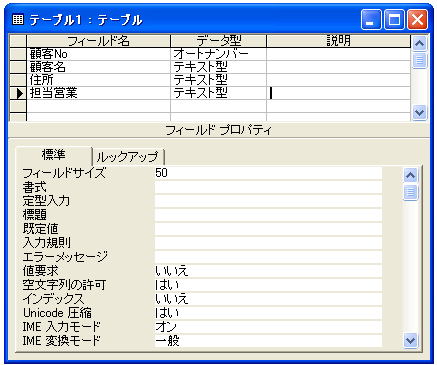
Task: Click the 標題 property label
Action: pos(35,215)
